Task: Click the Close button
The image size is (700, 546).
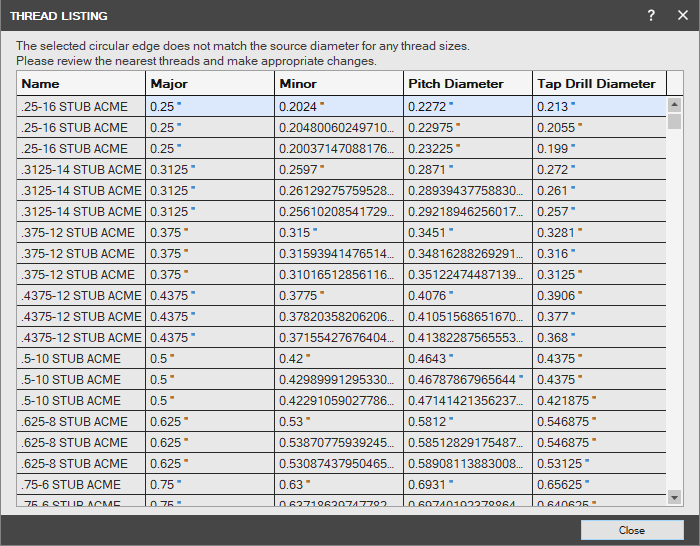Action: (x=632, y=530)
